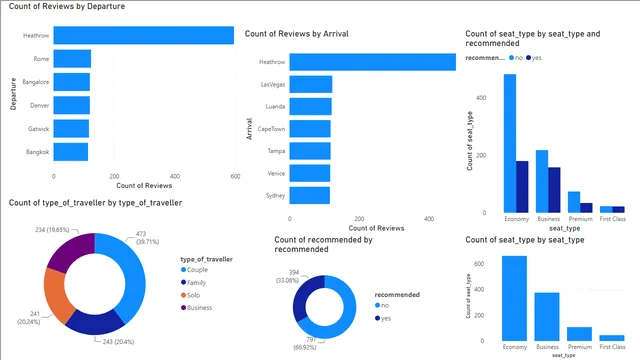Screen dimensions: 640x360
Task: Select Business 'no' bar in clustered chart
Action: 542,181
